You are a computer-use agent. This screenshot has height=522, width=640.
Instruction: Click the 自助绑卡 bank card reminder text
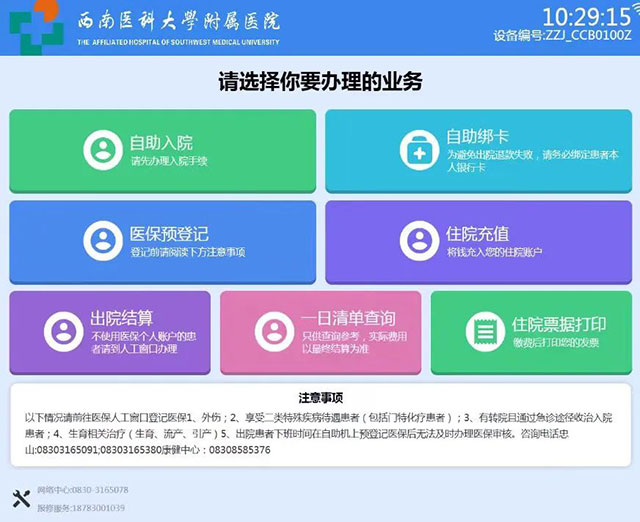click(x=533, y=161)
